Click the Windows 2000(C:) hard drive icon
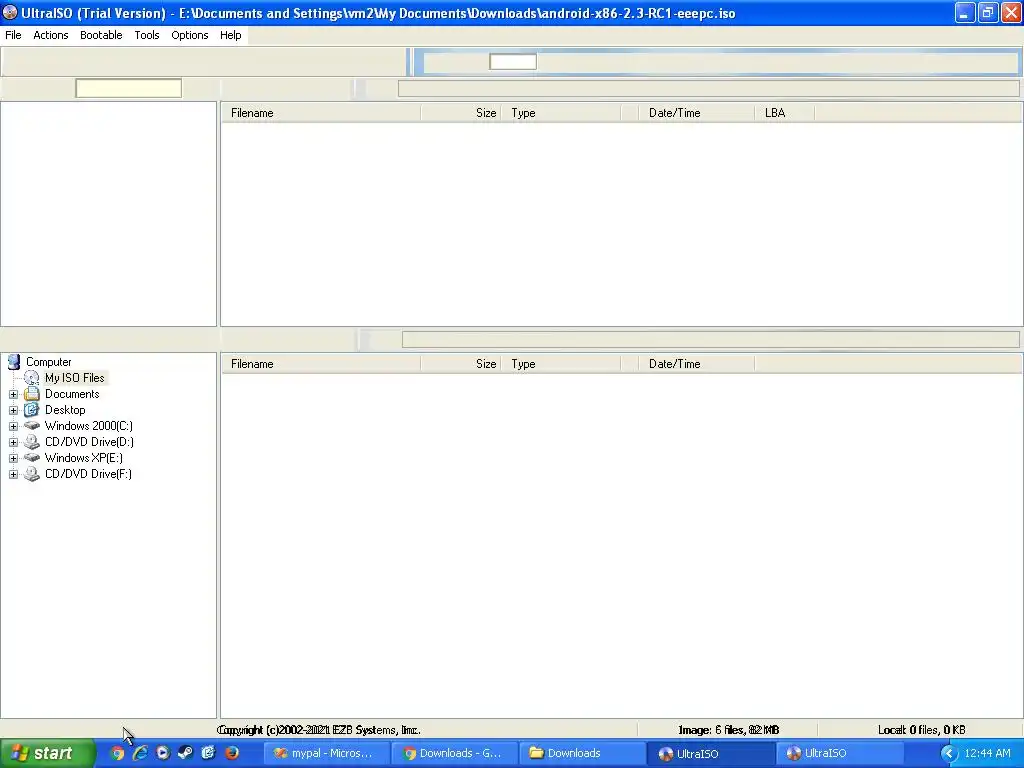 click(x=31, y=426)
